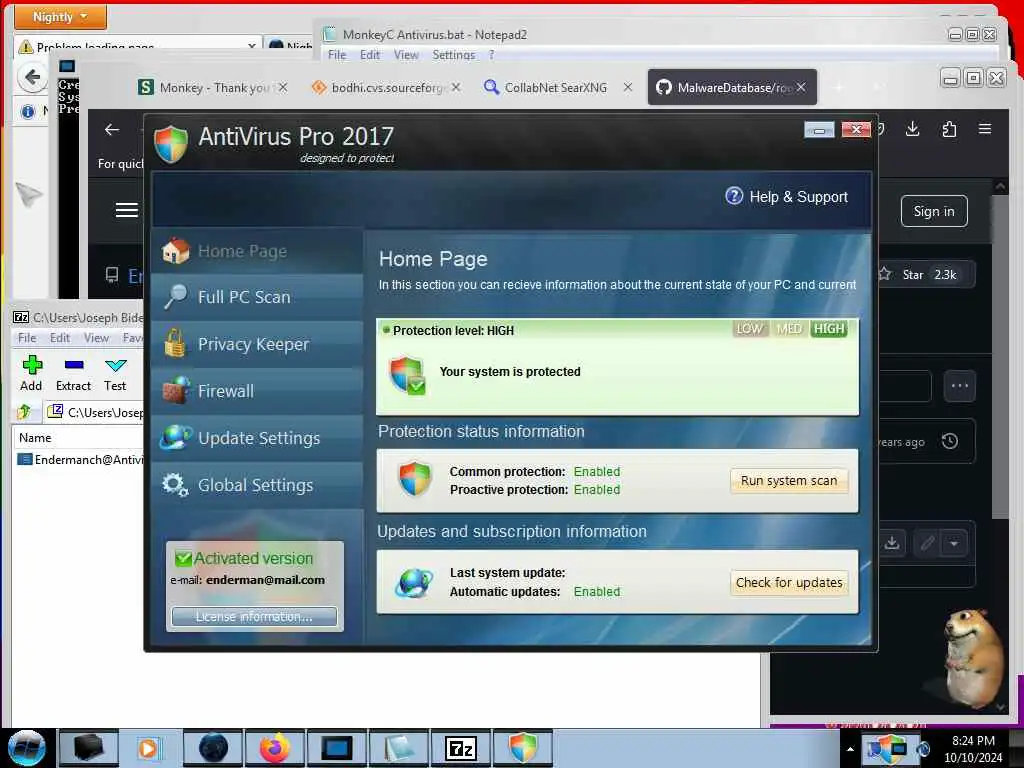Switch to Monkey - Thank you tab

(x=213, y=88)
